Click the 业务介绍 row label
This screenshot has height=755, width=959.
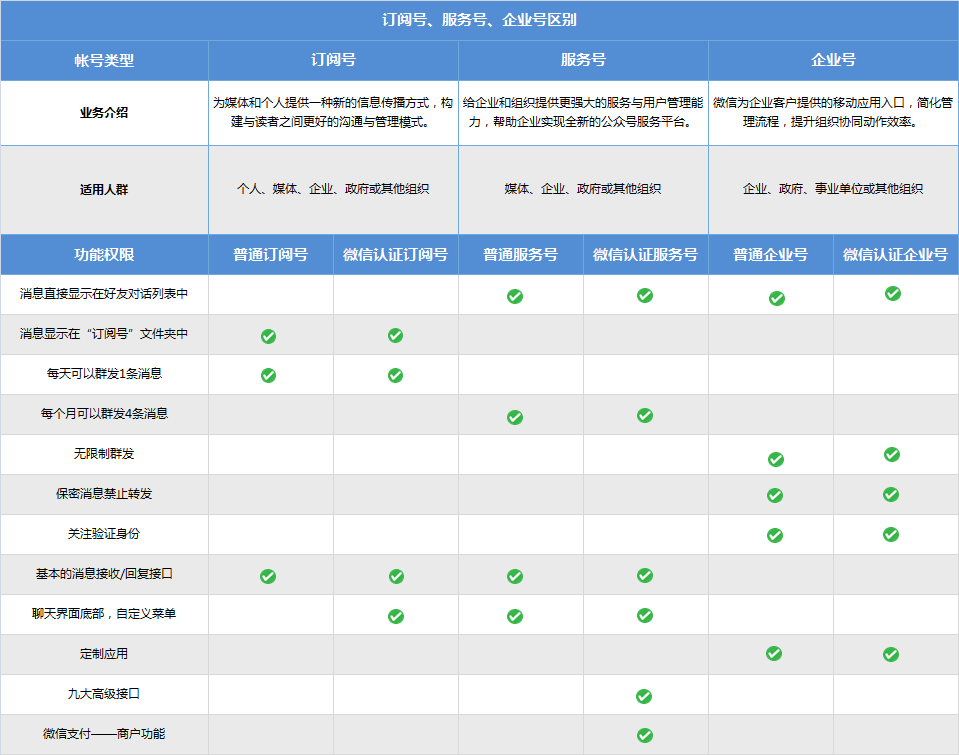point(104,113)
